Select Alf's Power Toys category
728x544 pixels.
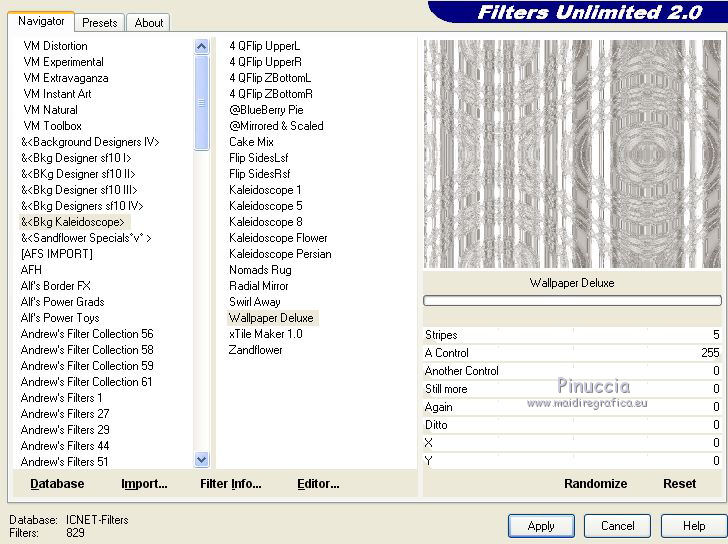pyautogui.click(x=60, y=318)
